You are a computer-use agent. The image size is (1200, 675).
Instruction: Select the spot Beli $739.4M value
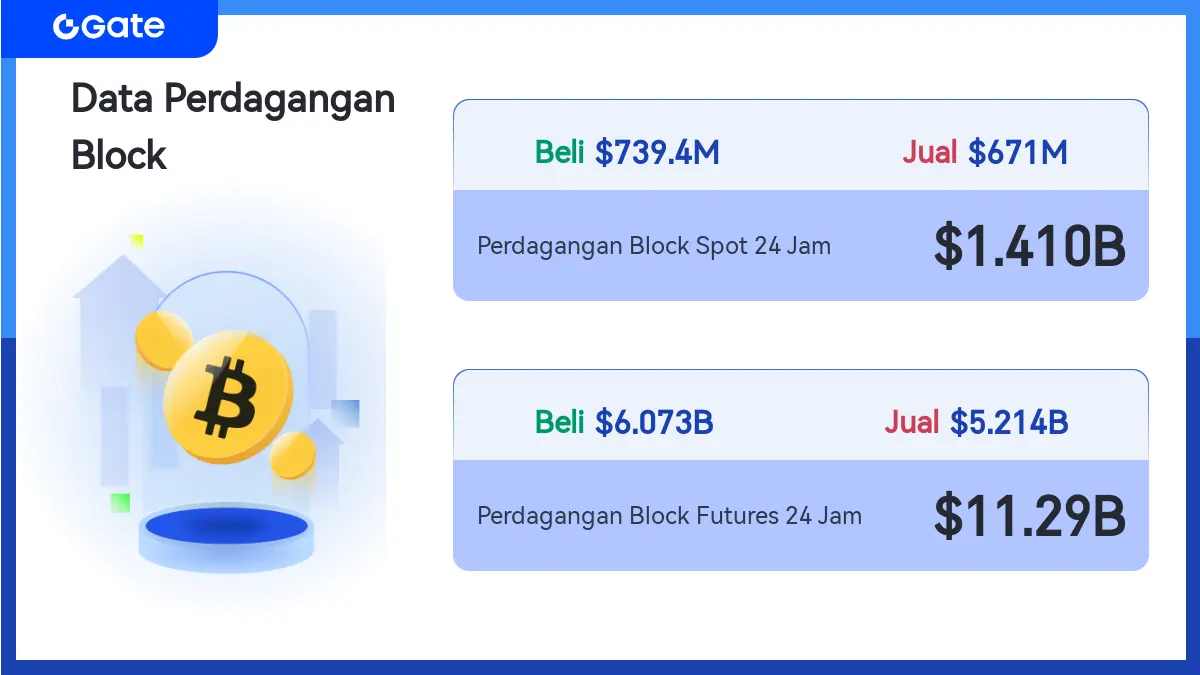point(627,152)
